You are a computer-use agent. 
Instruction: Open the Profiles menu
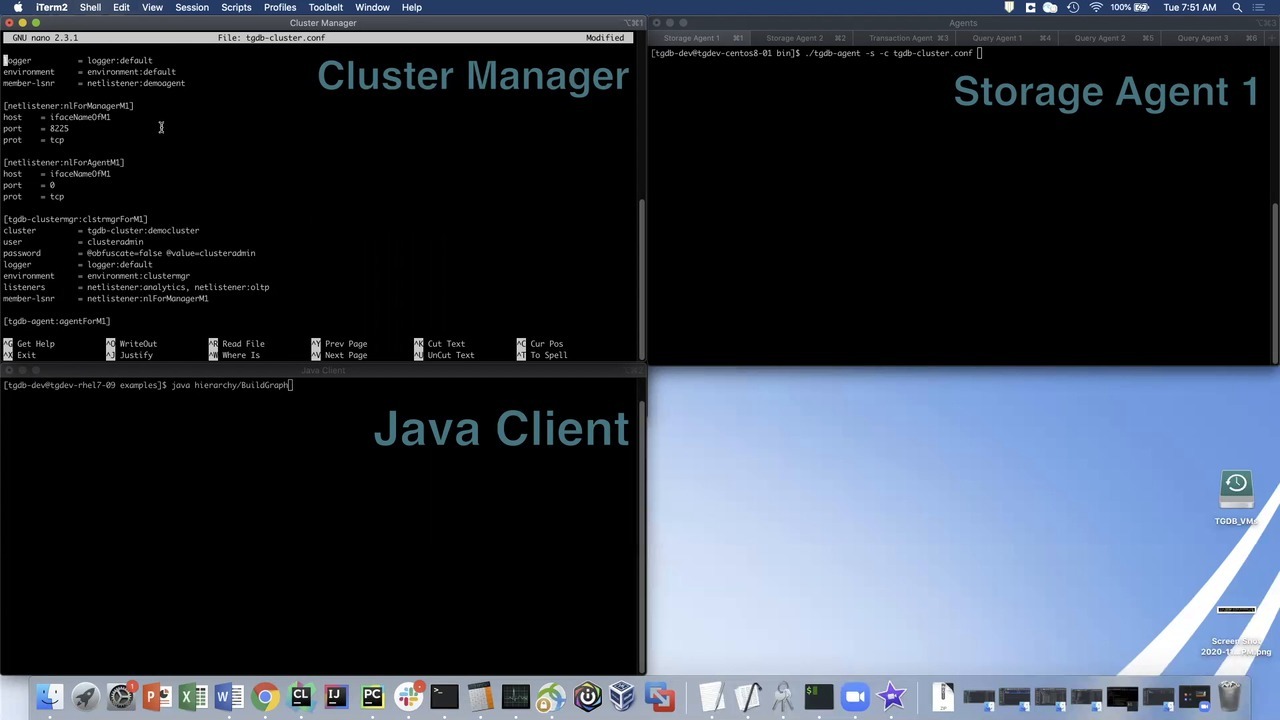tap(280, 7)
